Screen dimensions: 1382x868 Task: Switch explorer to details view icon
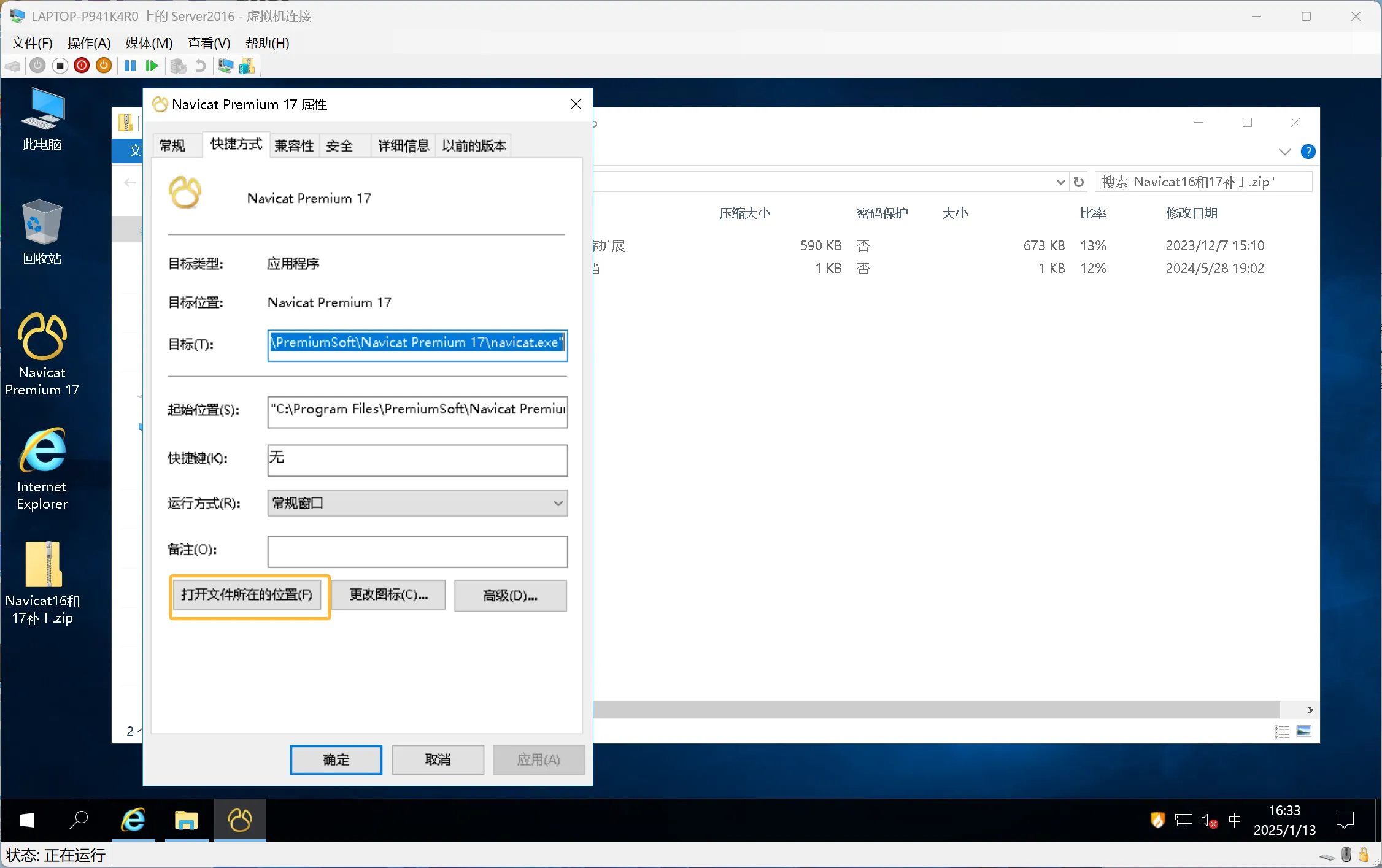1282,732
